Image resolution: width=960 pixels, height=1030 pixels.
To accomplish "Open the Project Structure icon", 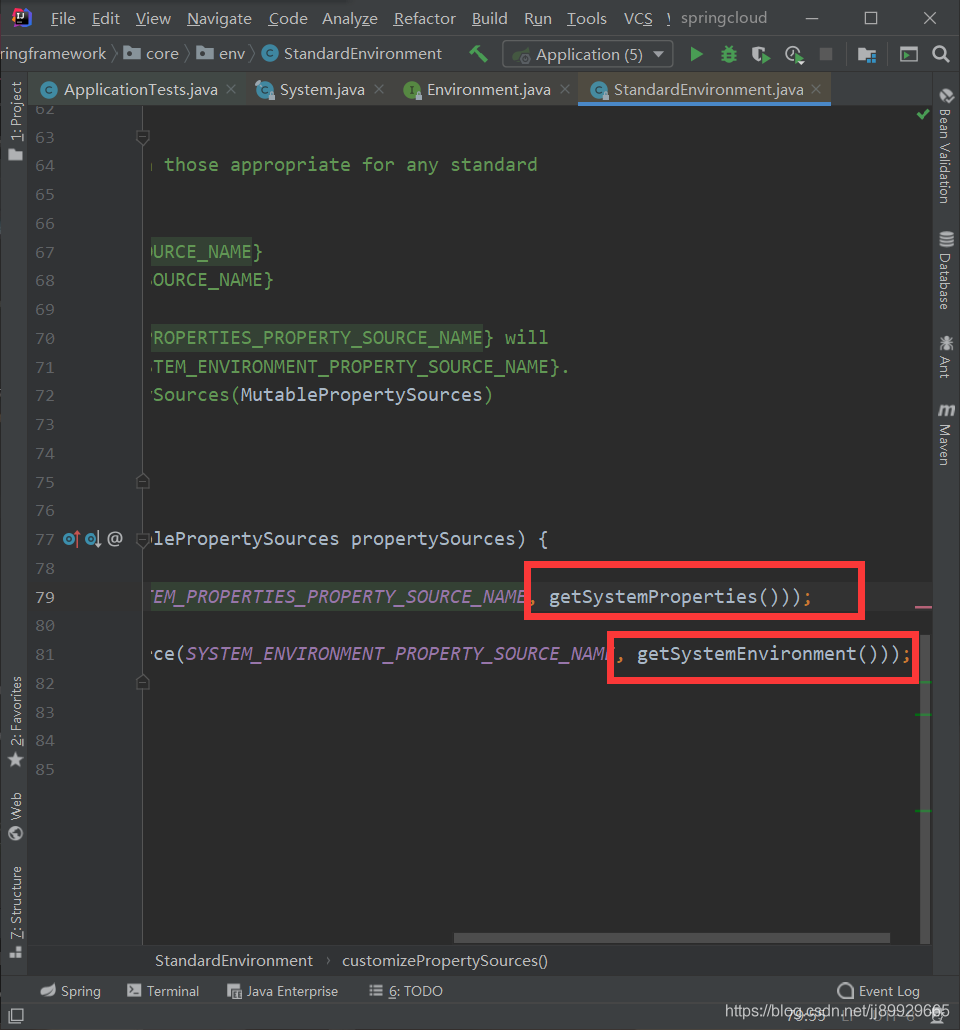I will point(867,55).
